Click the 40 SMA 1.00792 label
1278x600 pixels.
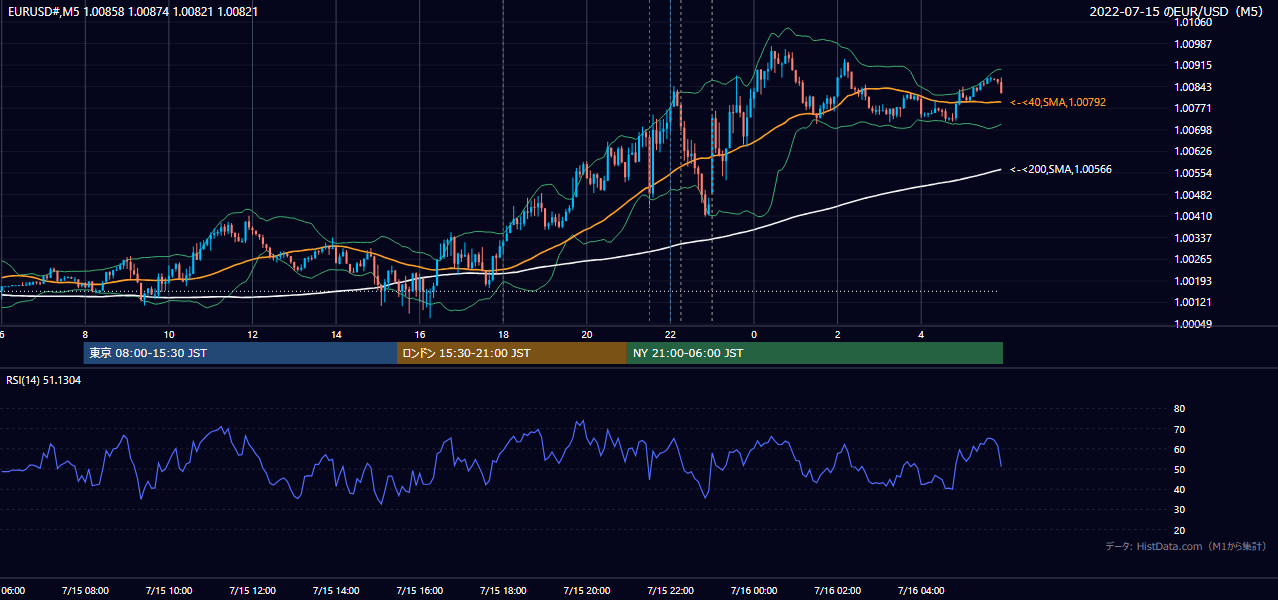[1058, 102]
